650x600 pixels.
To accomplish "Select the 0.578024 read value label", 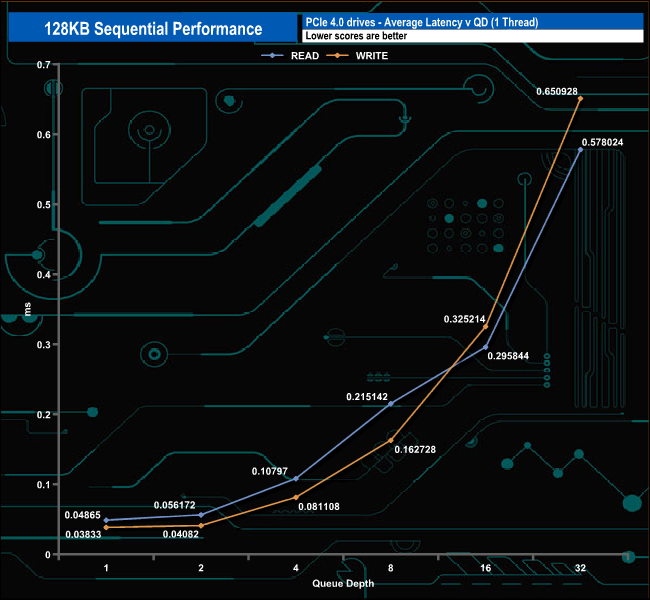I will click(602, 142).
